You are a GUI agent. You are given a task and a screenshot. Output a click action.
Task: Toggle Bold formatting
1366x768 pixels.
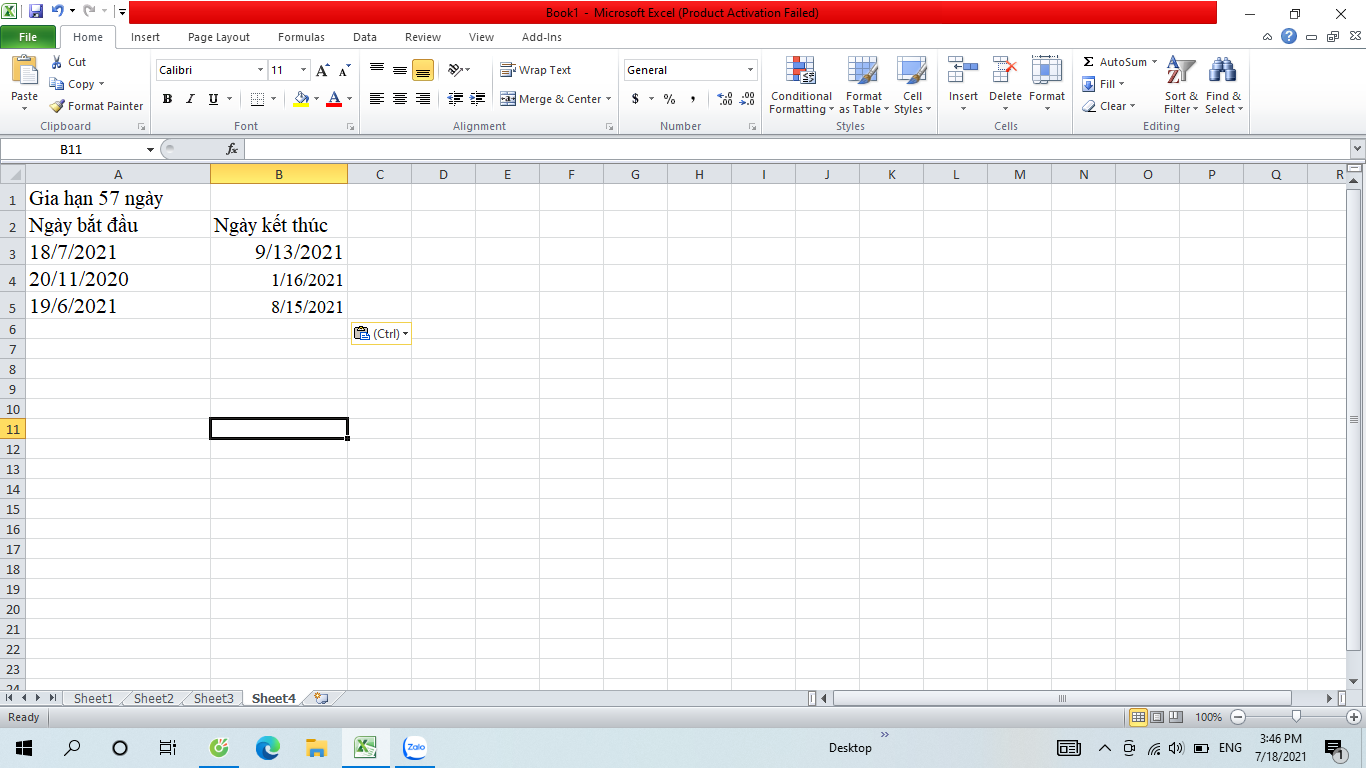167,99
